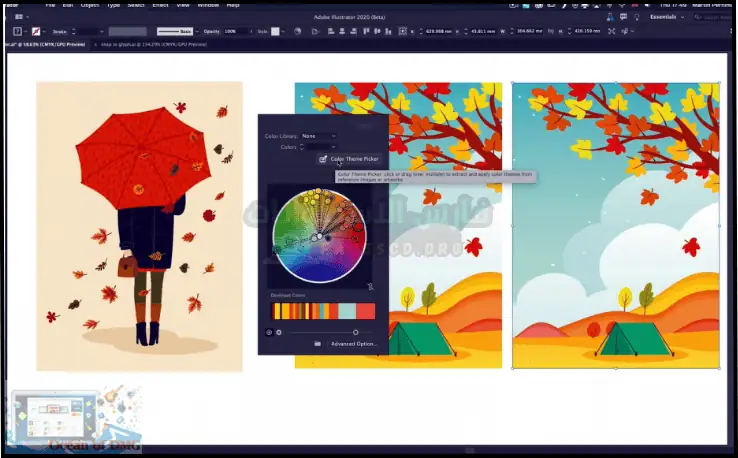Expand the Color Library dropdown

pyautogui.click(x=318, y=136)
